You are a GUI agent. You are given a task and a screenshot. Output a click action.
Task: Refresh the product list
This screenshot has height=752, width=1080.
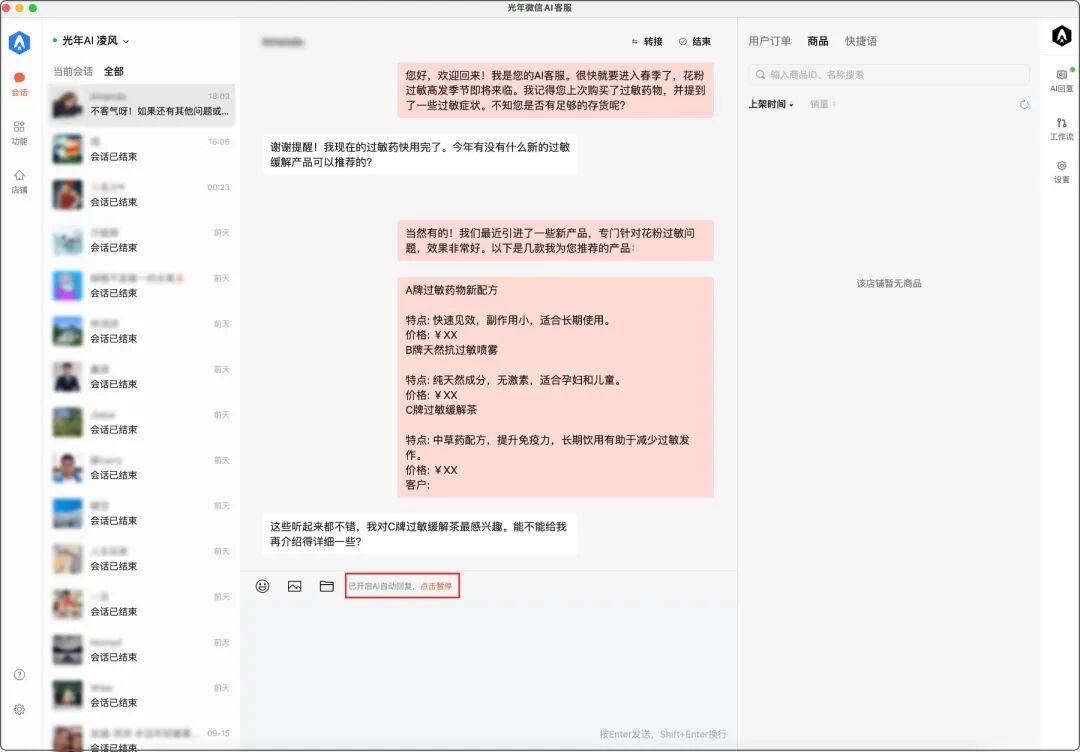[x=1024, y=105]
